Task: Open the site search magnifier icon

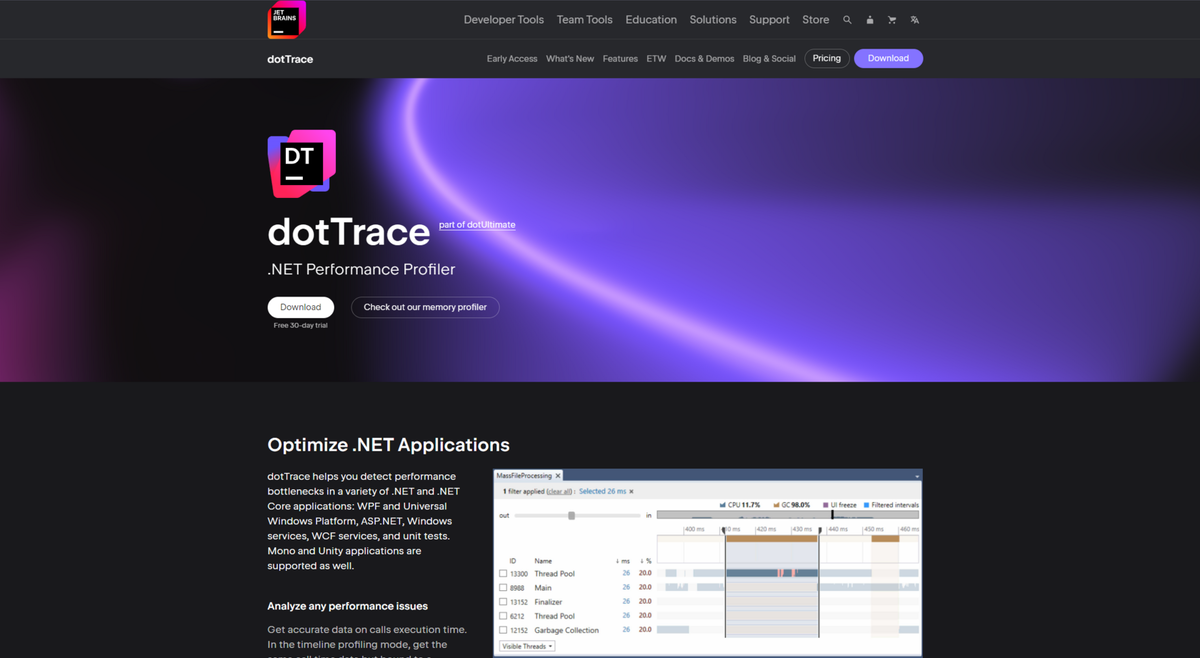Action: tap(847, 20)
